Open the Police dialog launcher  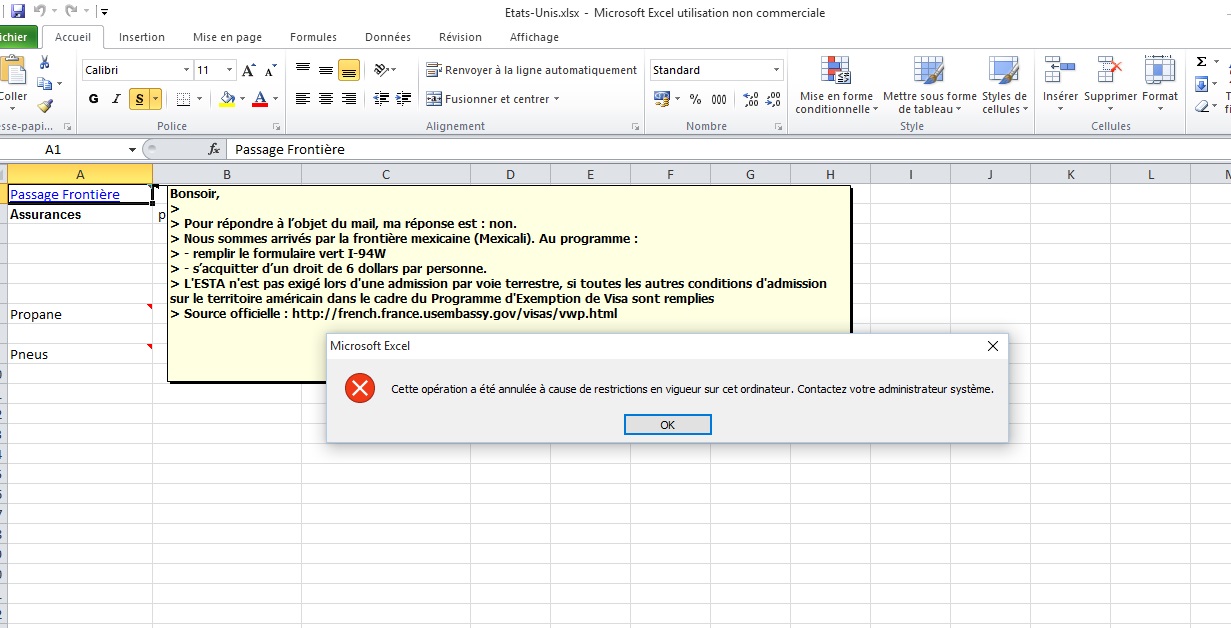[276, 127]
